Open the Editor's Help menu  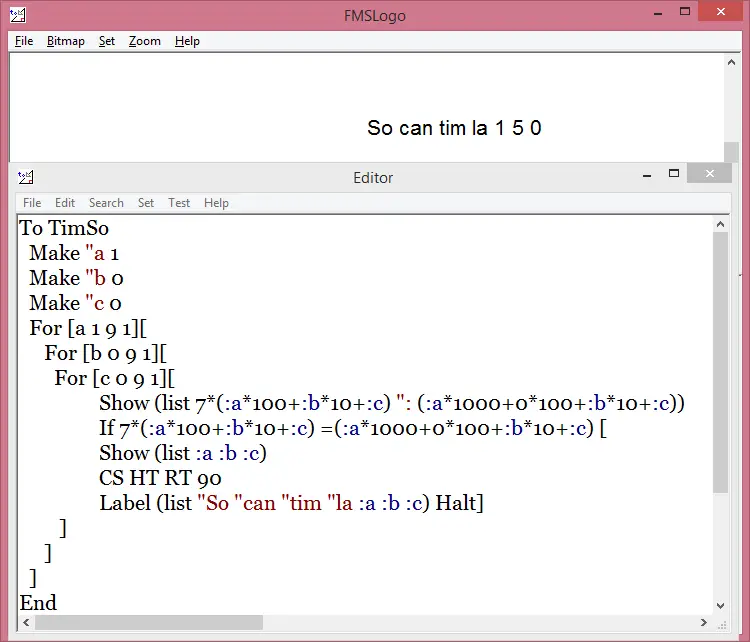[216, 203]
